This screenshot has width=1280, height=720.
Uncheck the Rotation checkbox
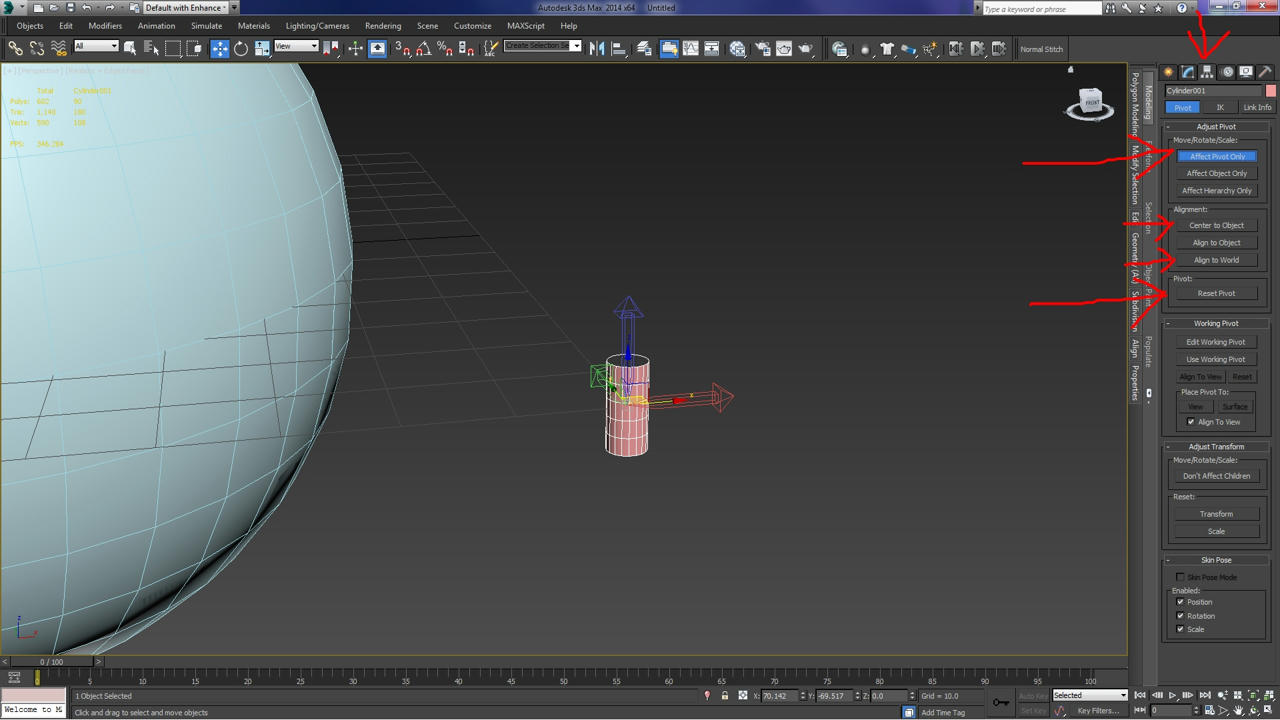pyautogui.click(x=1181, y=616)
